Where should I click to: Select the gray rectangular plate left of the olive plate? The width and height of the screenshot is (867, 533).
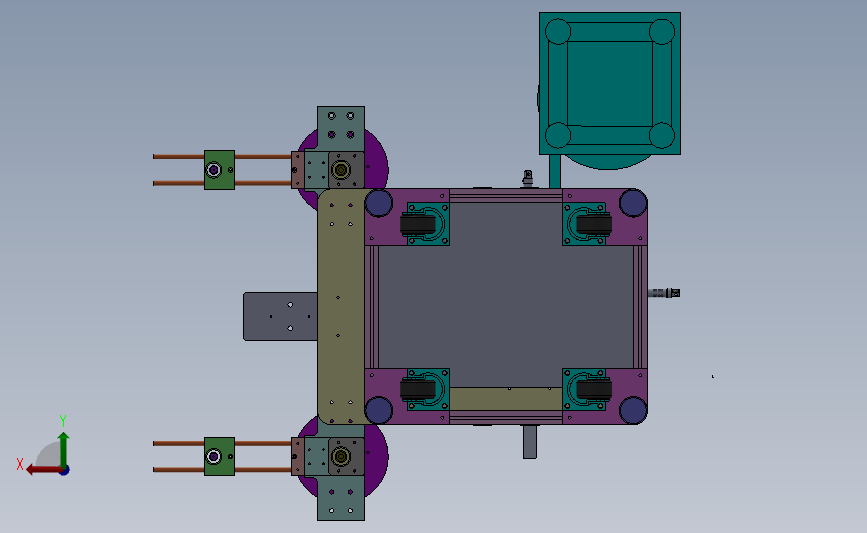280,316
